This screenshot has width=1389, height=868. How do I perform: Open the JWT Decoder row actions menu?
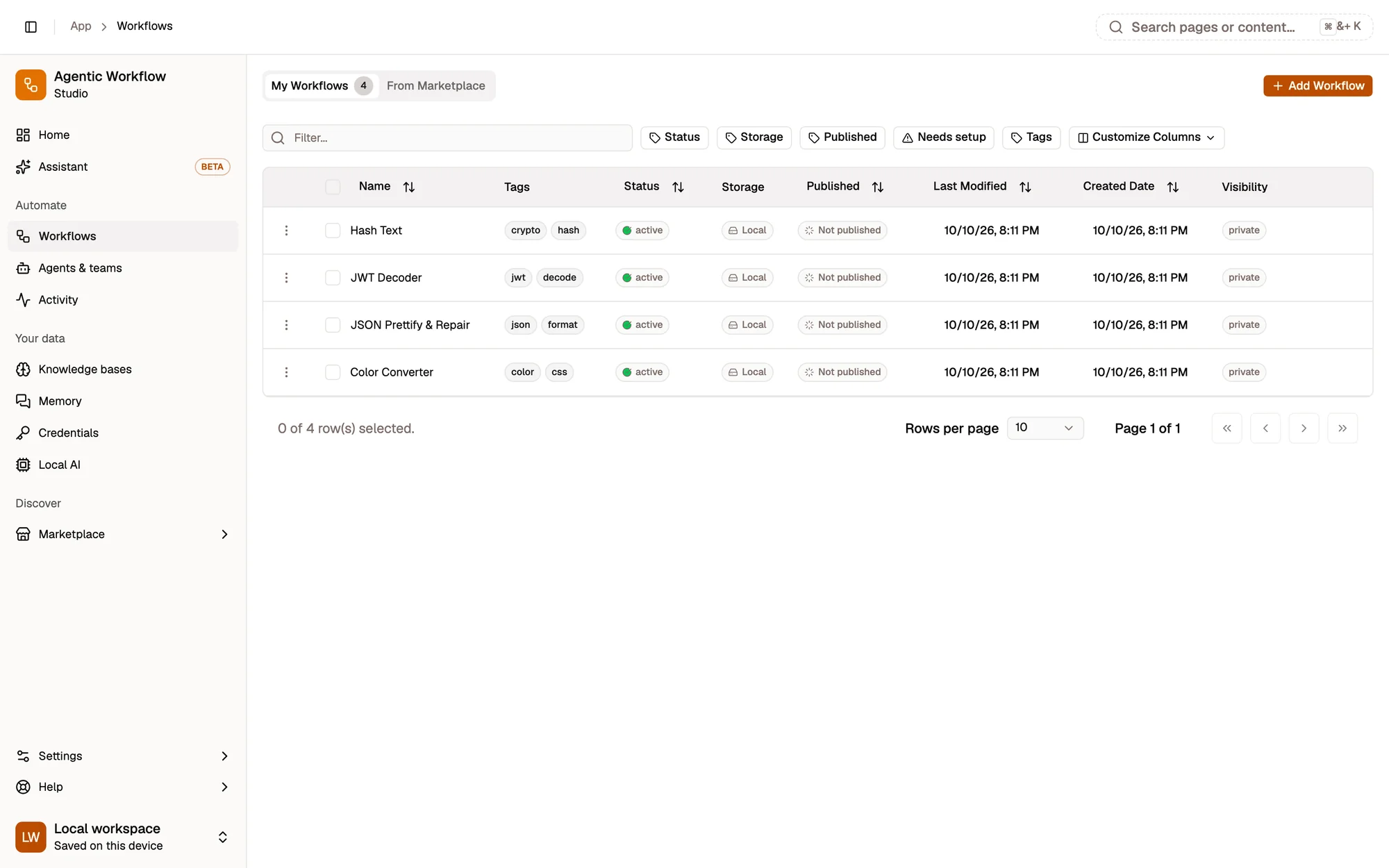[x=286, y=278]
